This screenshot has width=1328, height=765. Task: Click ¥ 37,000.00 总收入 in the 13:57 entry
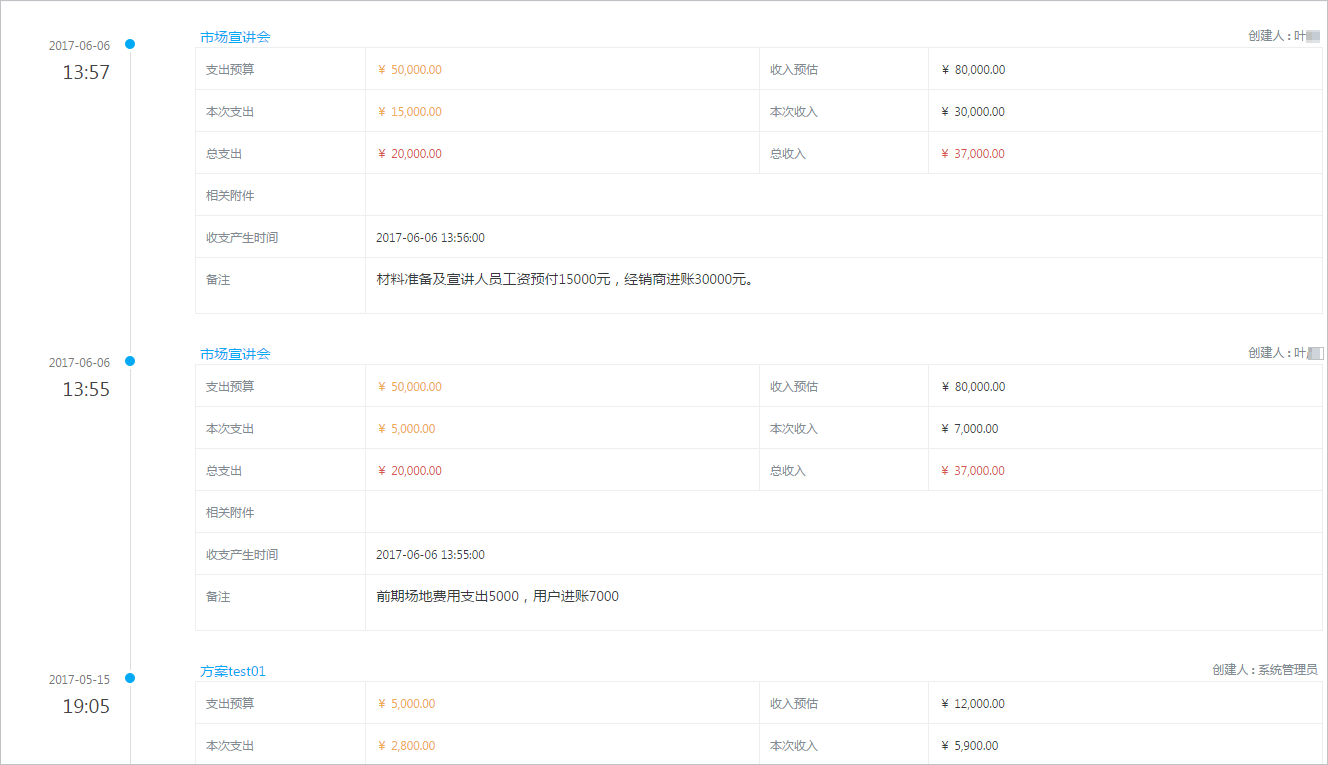(973, 154)
